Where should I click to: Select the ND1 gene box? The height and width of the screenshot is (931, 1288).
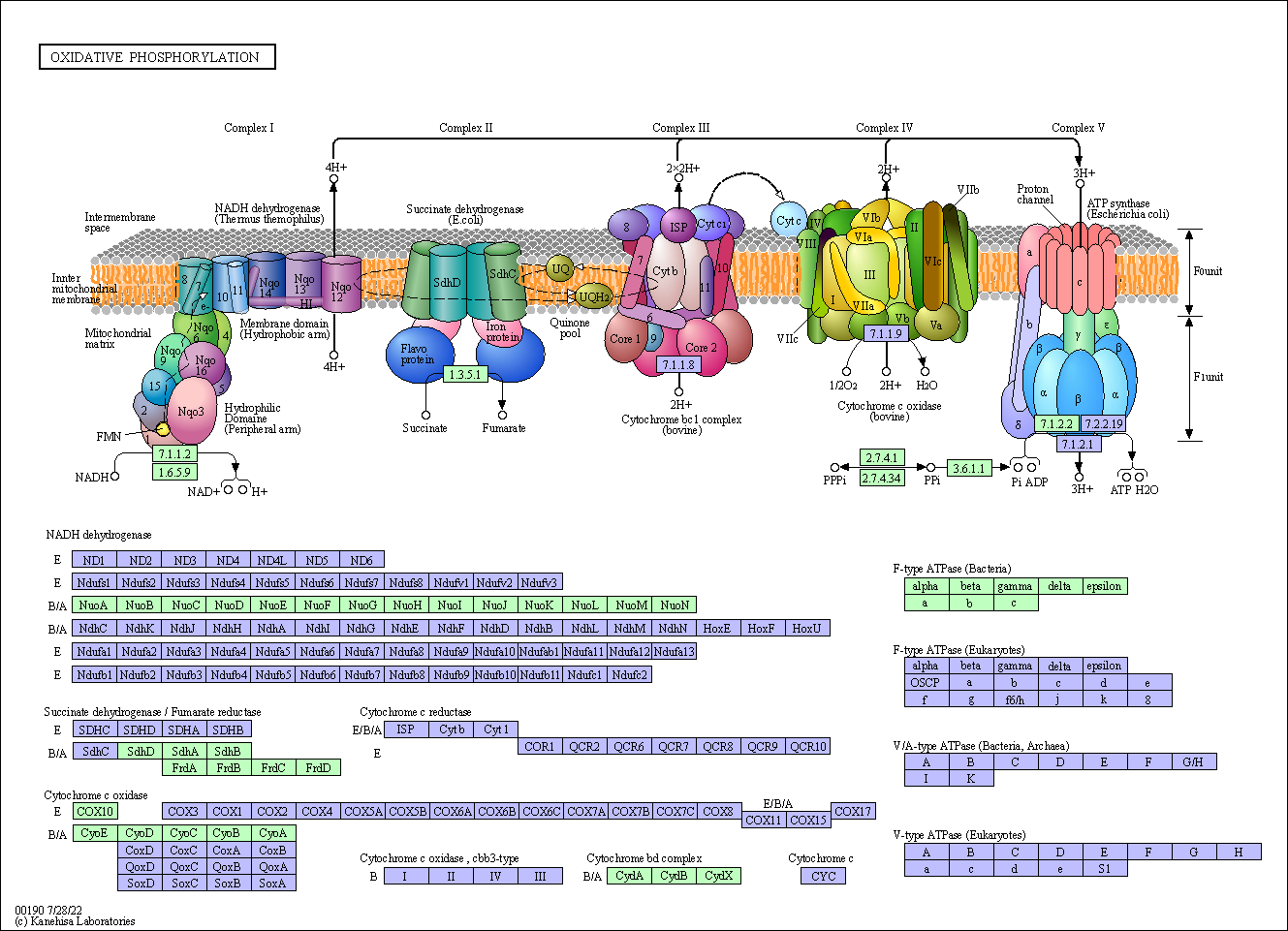(95, 560)
